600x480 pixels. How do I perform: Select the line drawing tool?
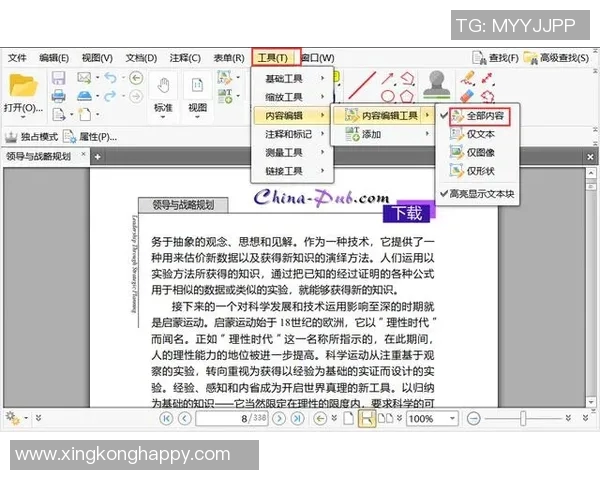coord(362,85)
